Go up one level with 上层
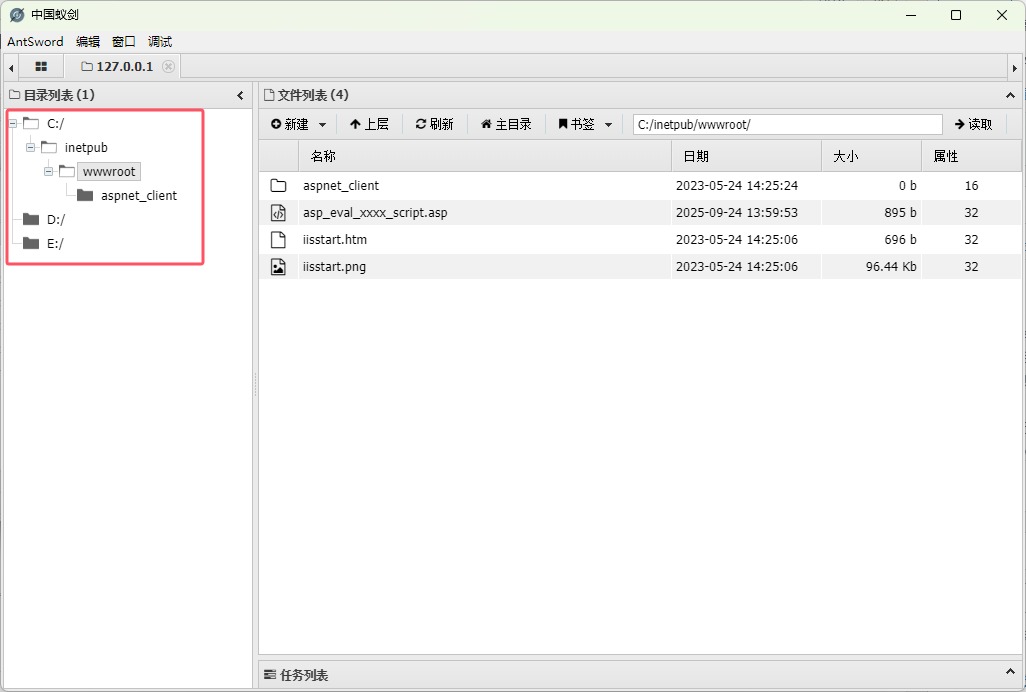Image resolution: width=1026 pixels, height=692 pixels. pos(369,124)
